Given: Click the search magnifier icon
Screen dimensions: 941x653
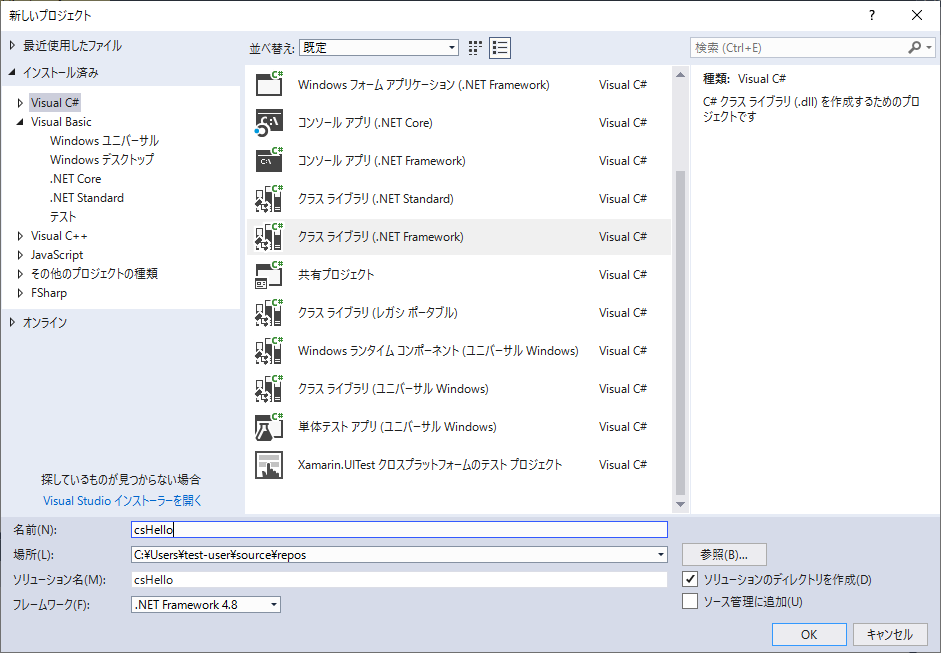Looking at the screenshot, I should [915, 47].
